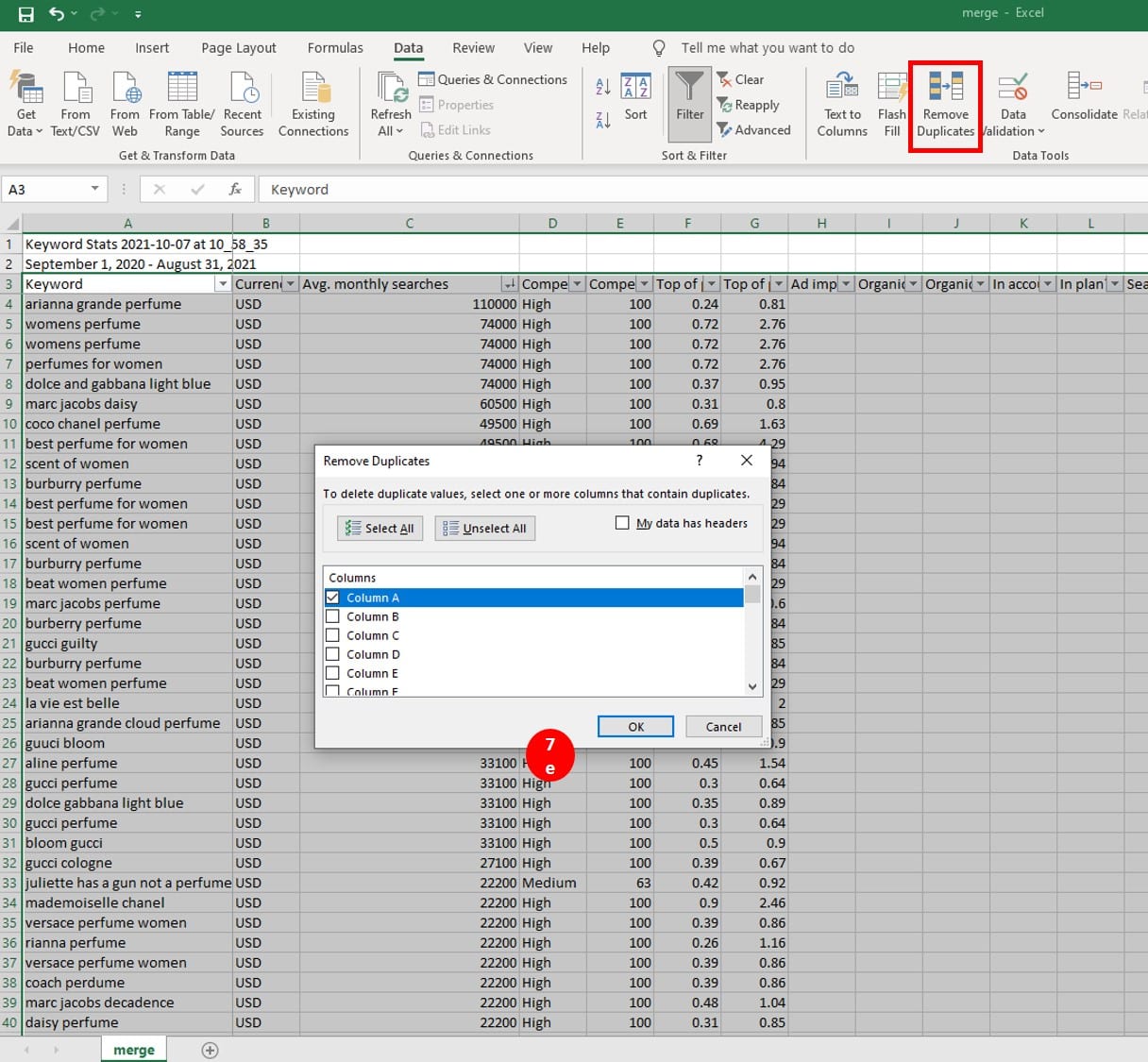Open column D Competition filter dropdown
The height and width of the screenshot is (1062, 1148).
(x=577, y=284)
